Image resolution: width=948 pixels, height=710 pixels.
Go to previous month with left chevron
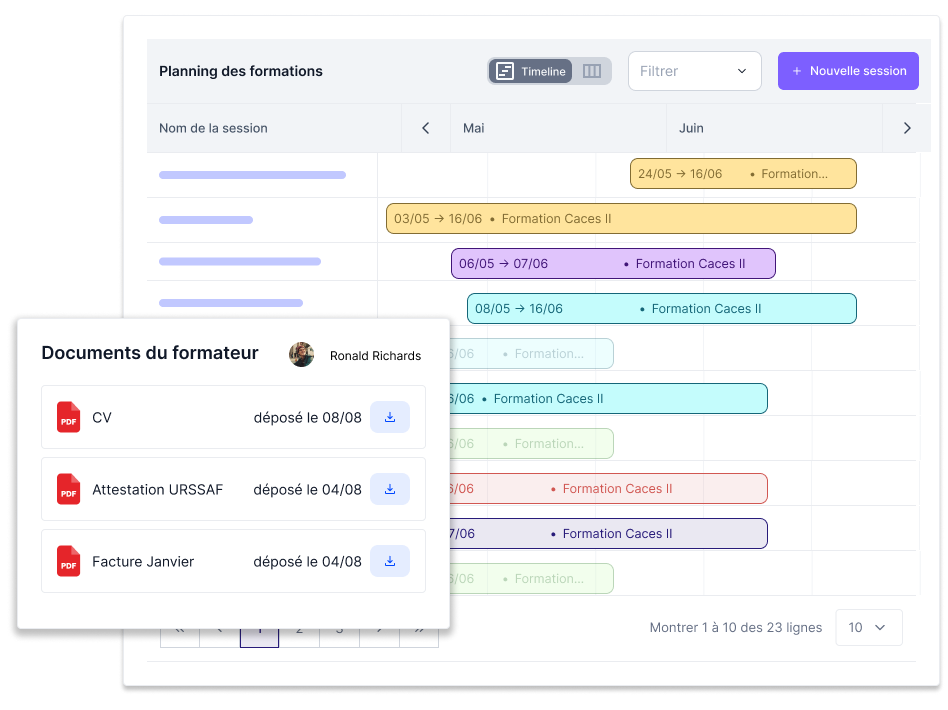tap(426, 128)
